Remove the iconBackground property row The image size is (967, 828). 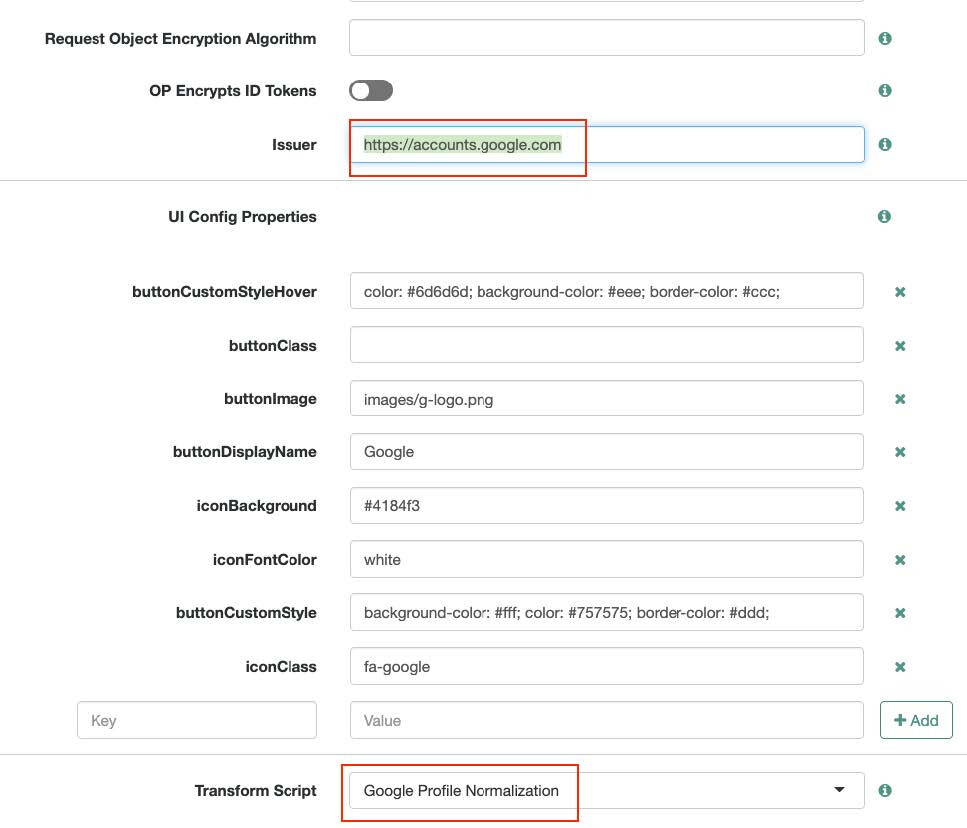coord(900,506)
